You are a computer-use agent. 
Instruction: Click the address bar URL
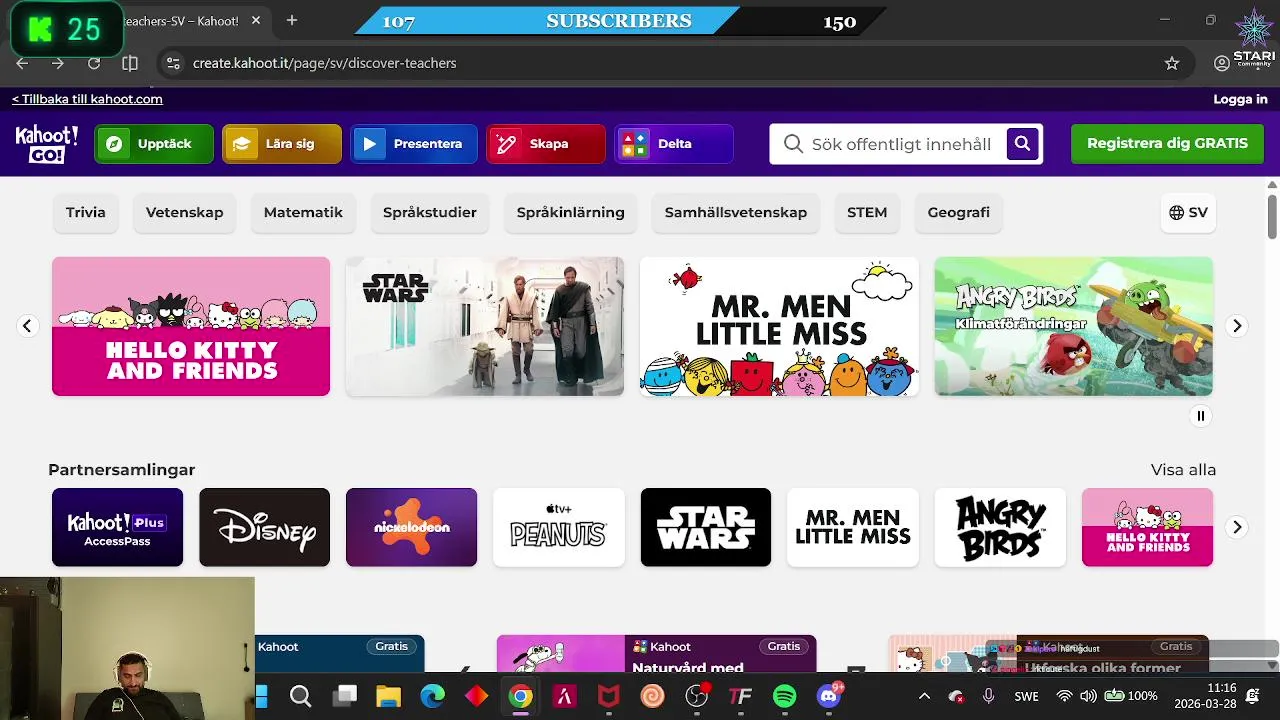pos(324,63)
